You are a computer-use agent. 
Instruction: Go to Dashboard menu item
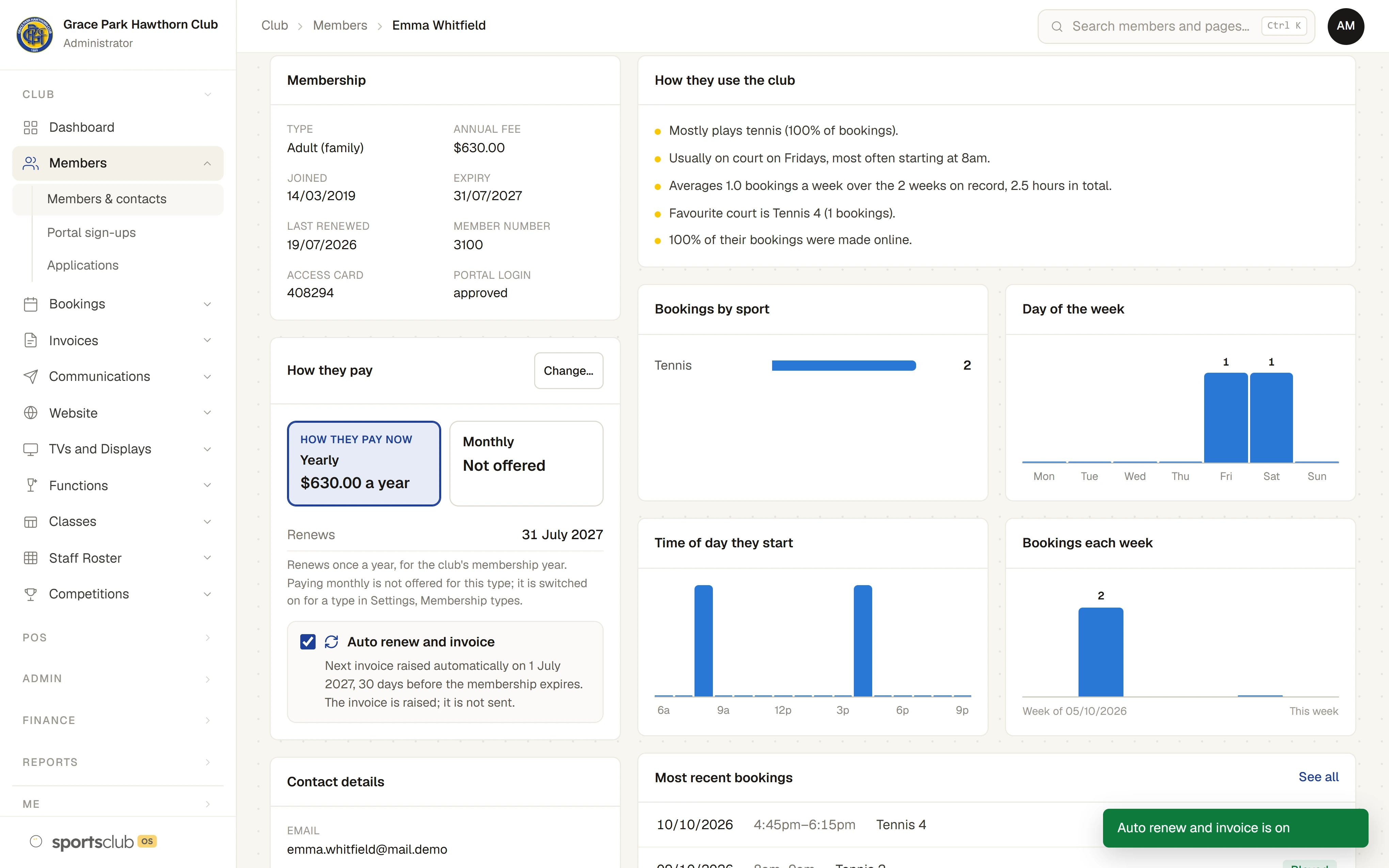pyautogui.click(x=118, y=127)
